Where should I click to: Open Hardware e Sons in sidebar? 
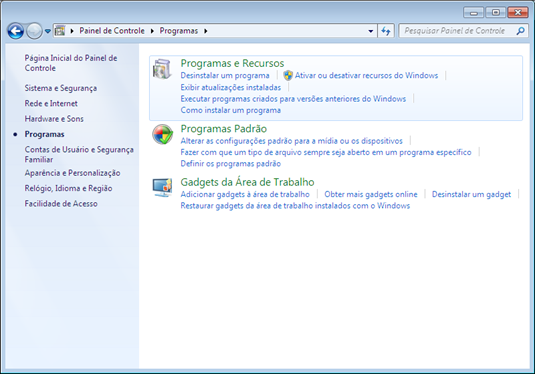point(54,119)
